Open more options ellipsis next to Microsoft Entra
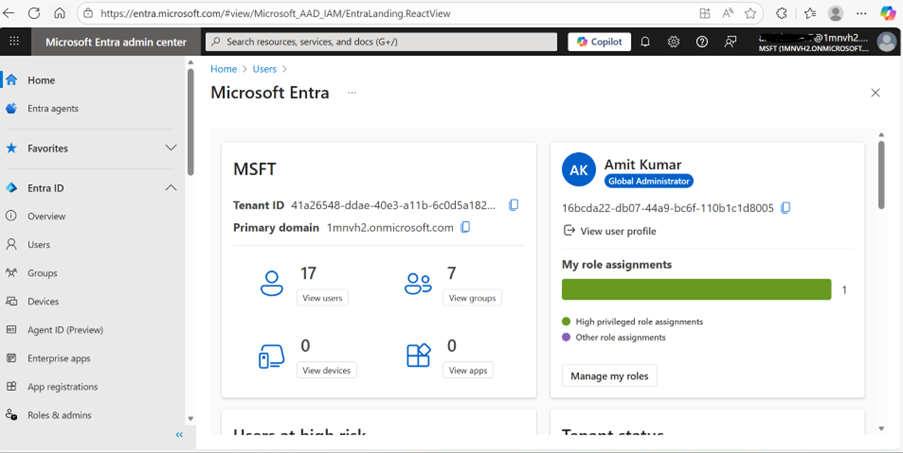The height and width of the screenshot is (453, 903). point(352,93)
